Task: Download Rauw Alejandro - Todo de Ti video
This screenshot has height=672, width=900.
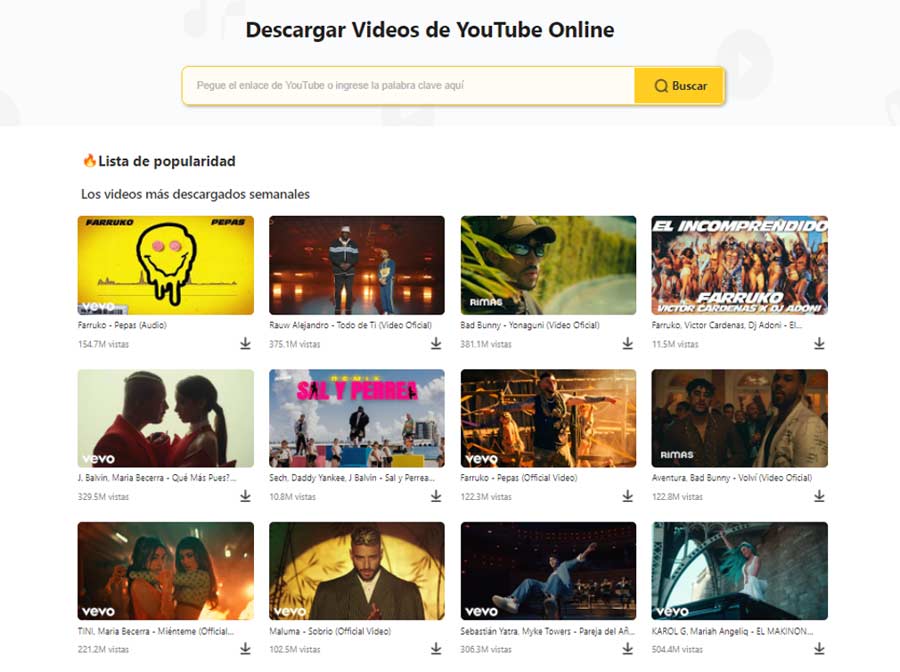Action: [436, 343]
